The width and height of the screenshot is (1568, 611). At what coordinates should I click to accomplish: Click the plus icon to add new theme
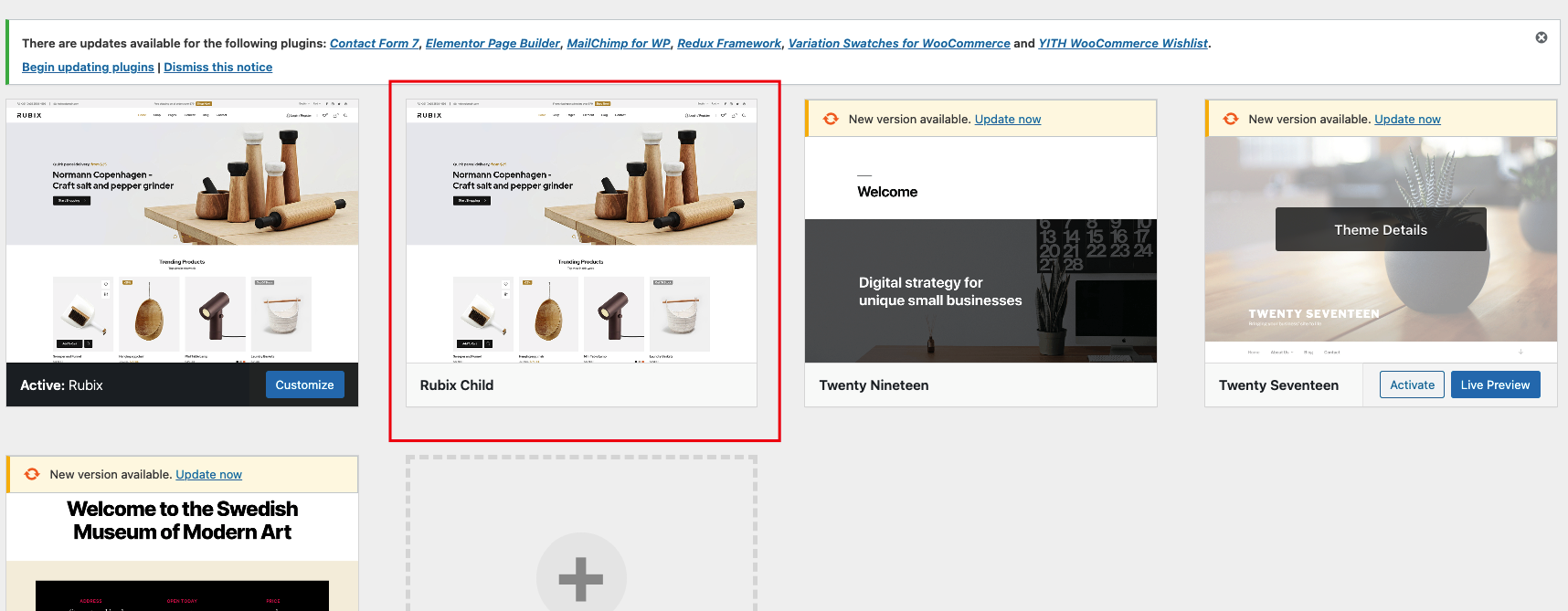(581, 578)
